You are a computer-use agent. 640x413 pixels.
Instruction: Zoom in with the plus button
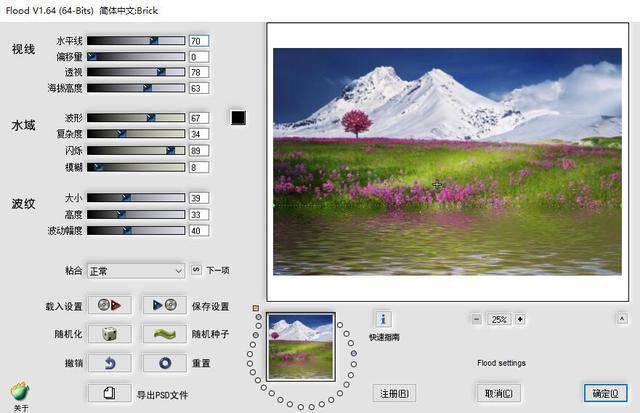click(x=520, y=319)
